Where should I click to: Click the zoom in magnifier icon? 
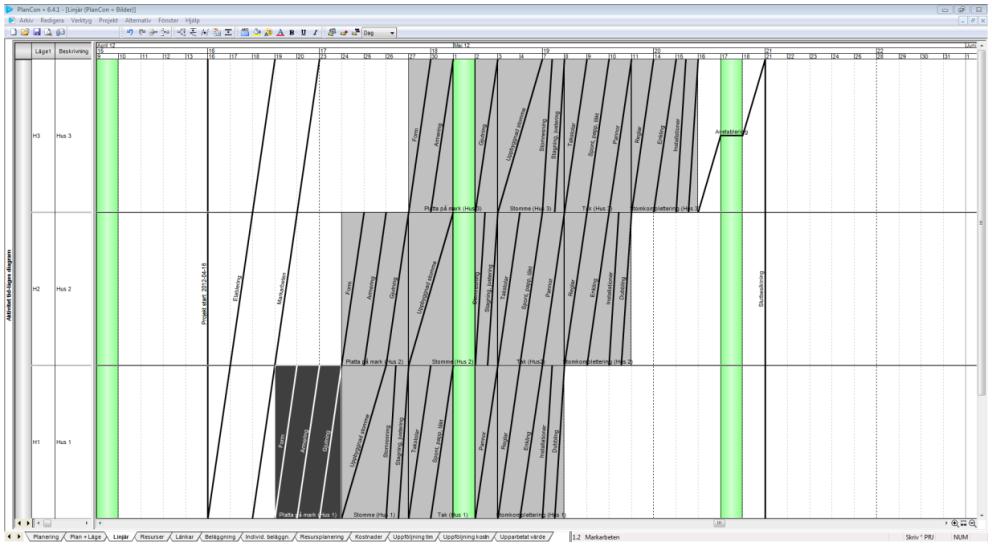click(x=955, y=523)
